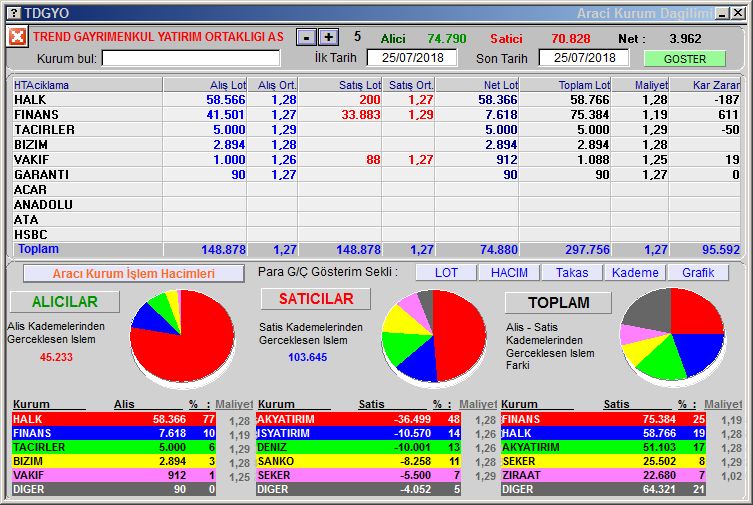Select pink SEKER row in sellers list
Image resolution: width=753 pixels, height=505 pixels.
[x=359, y=475]
